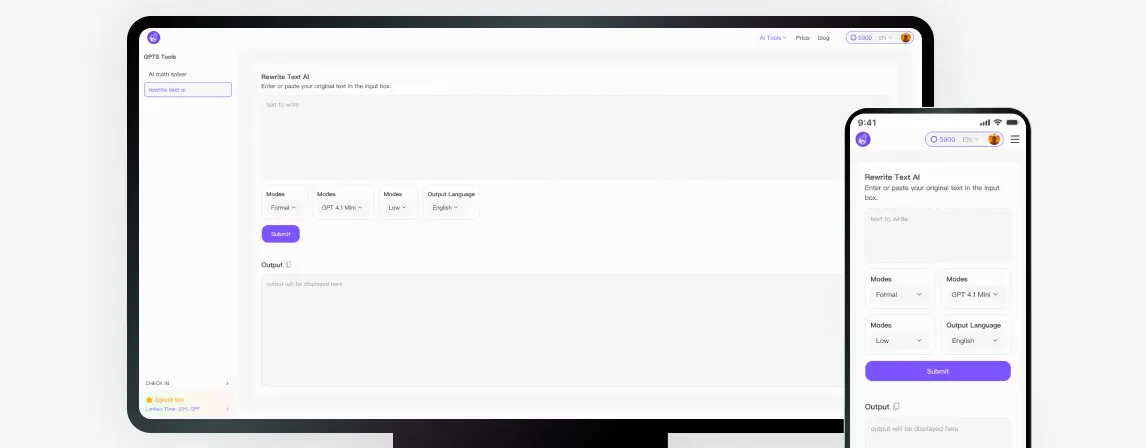The width and height of the screenshot is (1146, 448).
Task: Open the blog link in header
Action: tap(824, 37)
